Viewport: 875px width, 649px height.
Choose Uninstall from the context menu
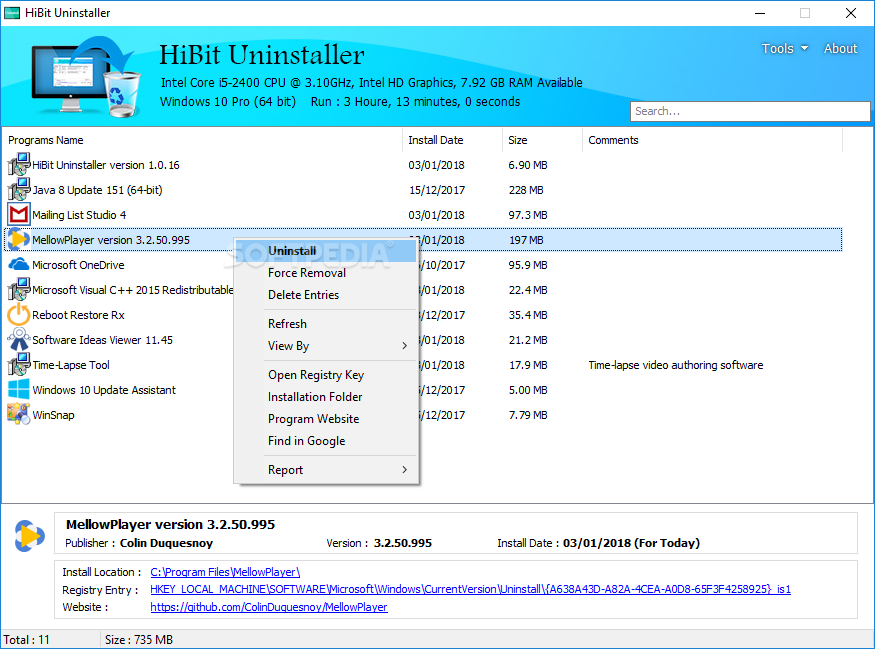326,251
